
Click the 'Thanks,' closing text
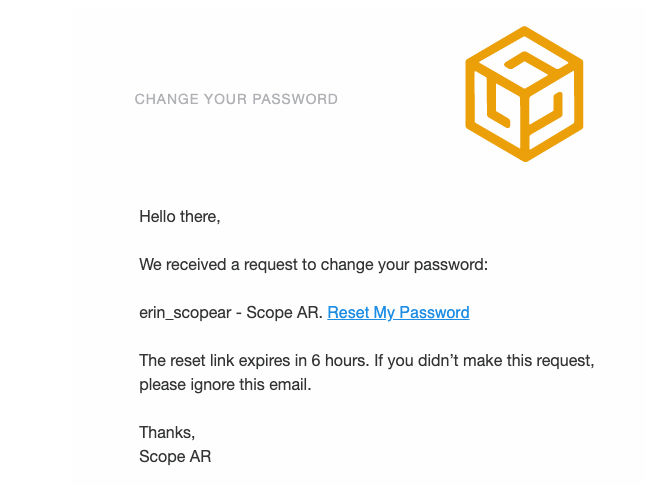167,433
